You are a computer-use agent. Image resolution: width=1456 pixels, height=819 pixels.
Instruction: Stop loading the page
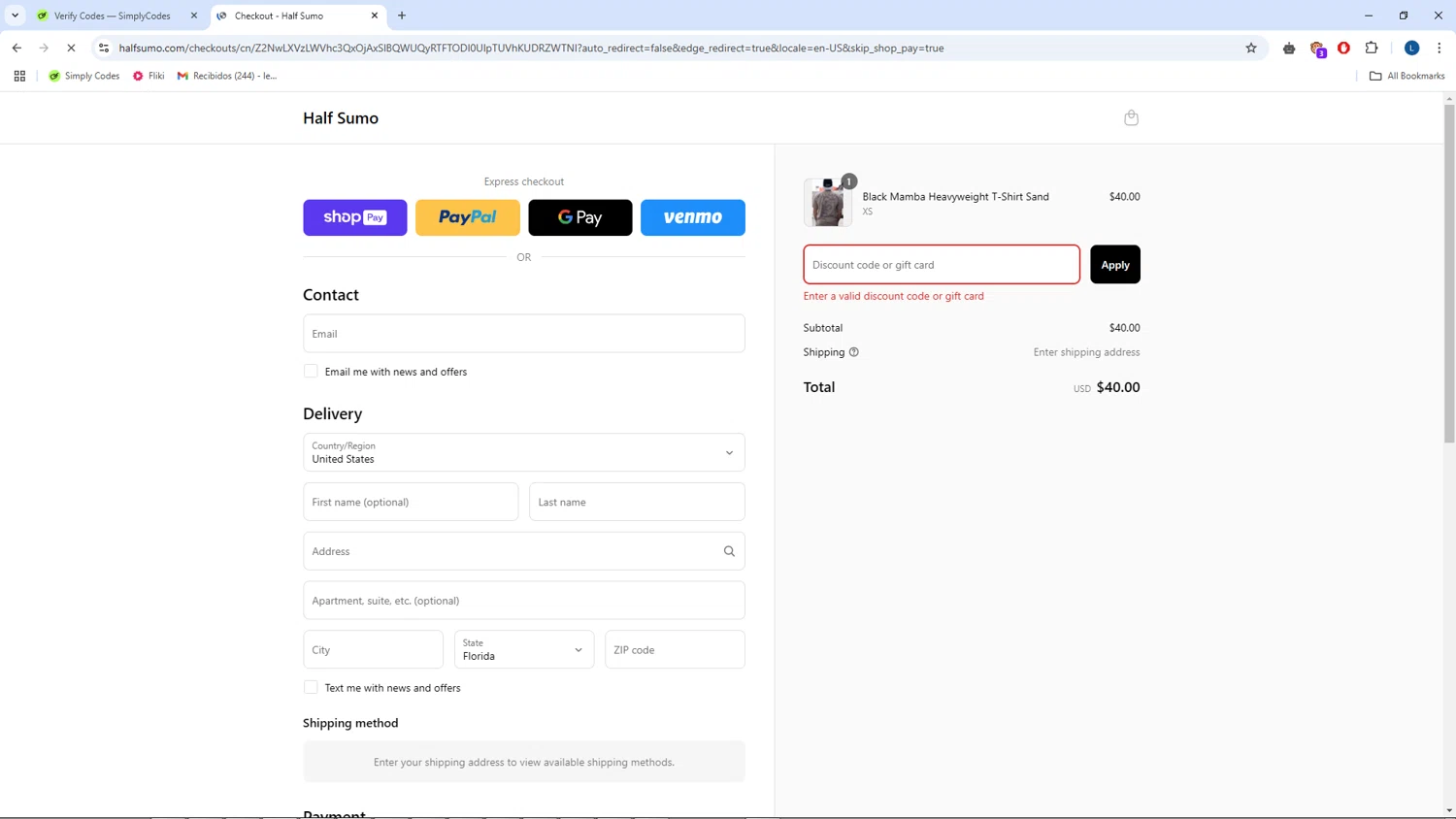pyautogui.click(x=71, y=48)
